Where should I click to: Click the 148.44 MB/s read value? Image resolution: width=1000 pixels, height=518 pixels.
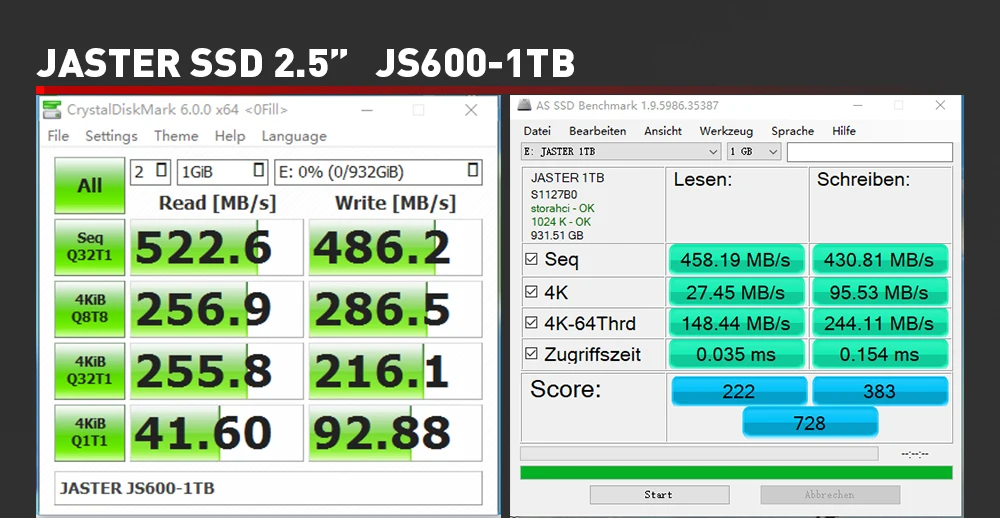737,323
